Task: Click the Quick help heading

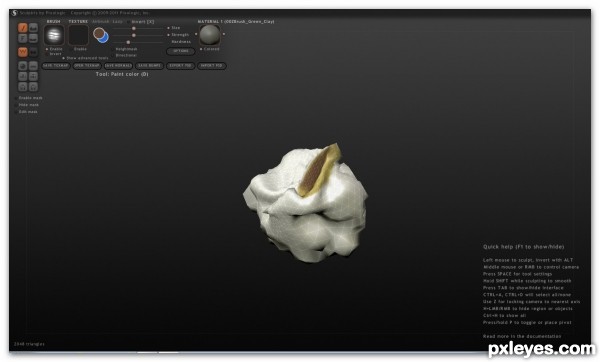Action: point(523,247)
